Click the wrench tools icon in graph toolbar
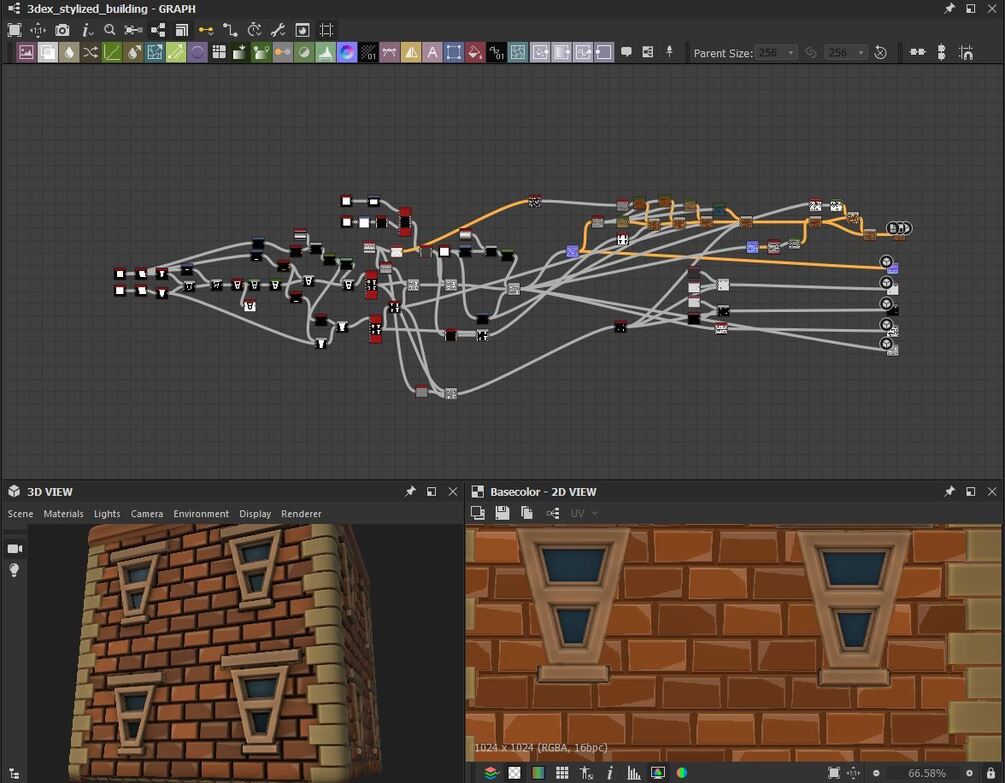Screen dimensions: 1005x783 click(x=278, y=30)
